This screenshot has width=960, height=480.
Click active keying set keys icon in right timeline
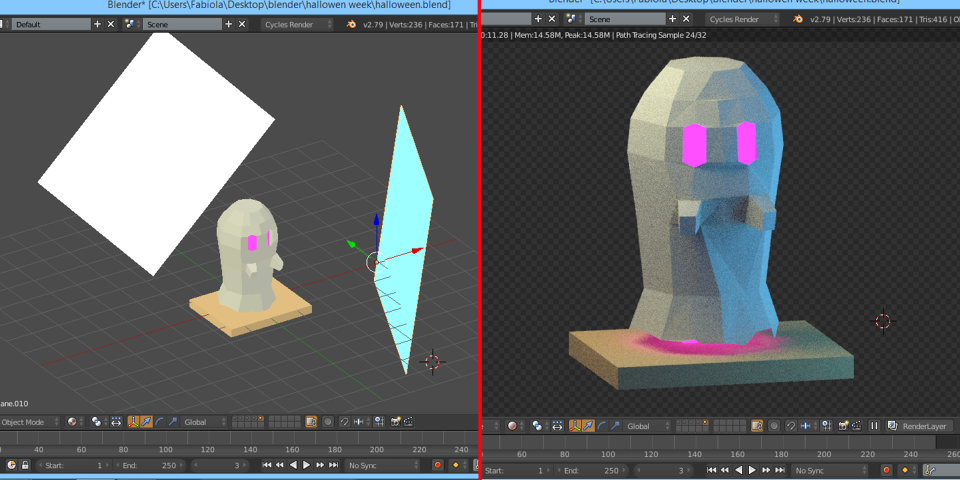coord(929,470)
